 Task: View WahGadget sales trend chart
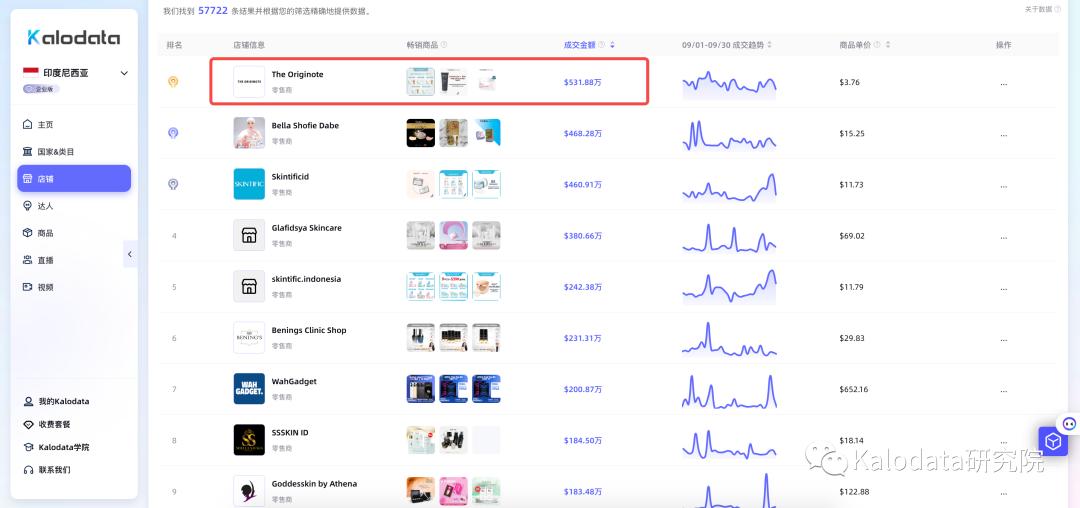pyautogui.click(x=729, y=390)
